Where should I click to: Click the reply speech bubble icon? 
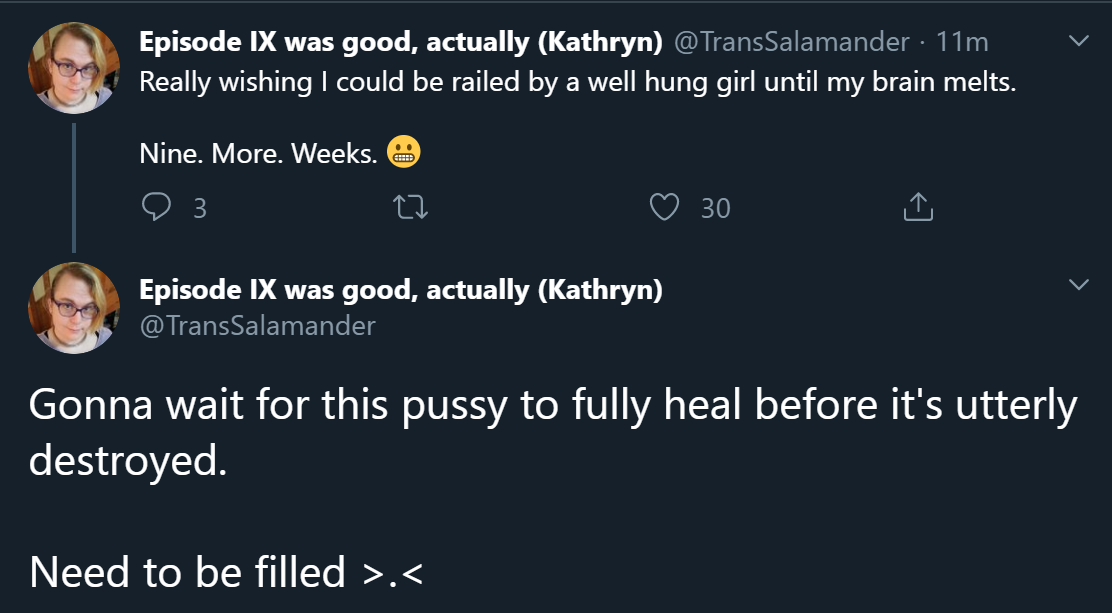tap(157, 207)
